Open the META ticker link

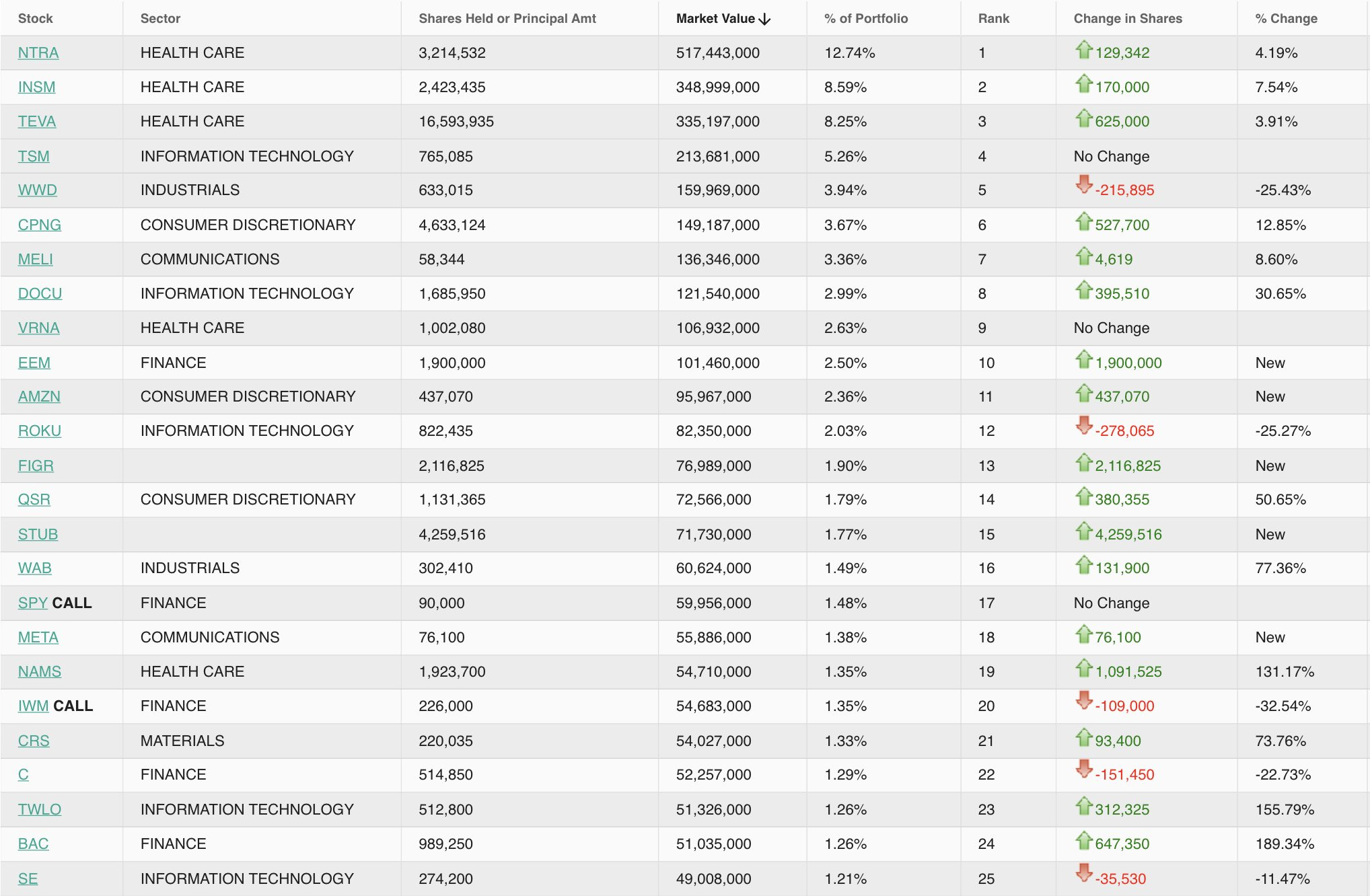(x=38, y=638)
